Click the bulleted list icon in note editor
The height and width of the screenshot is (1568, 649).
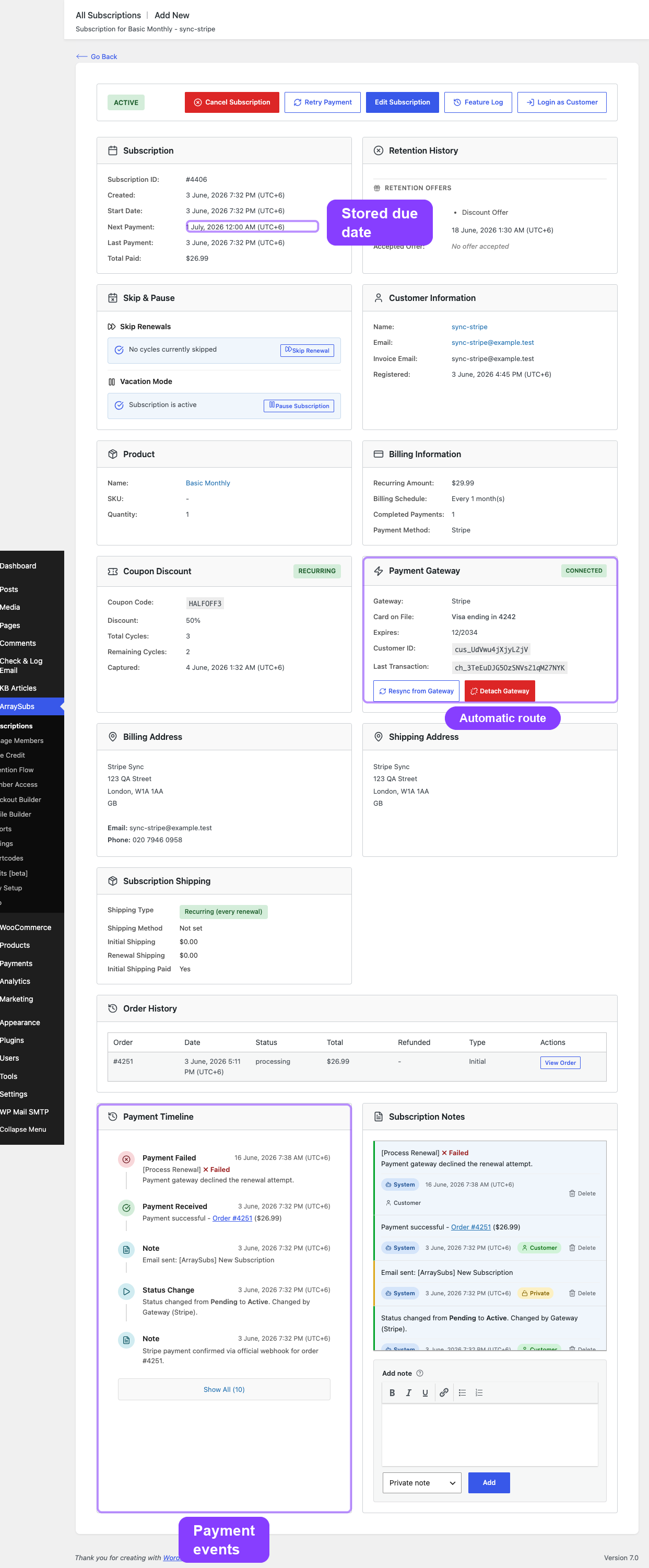pos(462,1392)
